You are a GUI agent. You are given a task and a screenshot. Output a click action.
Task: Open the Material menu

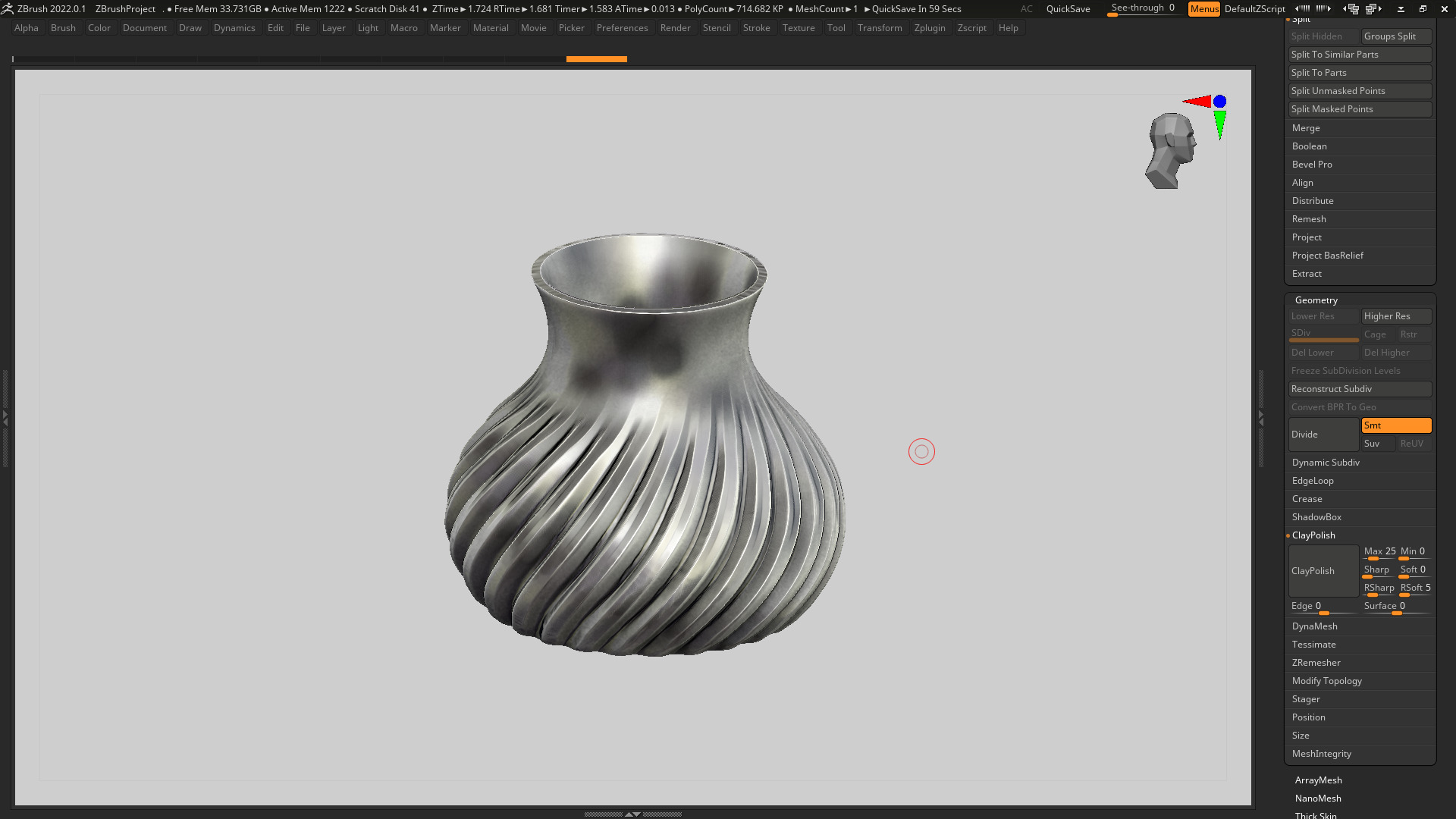[491, 28]
